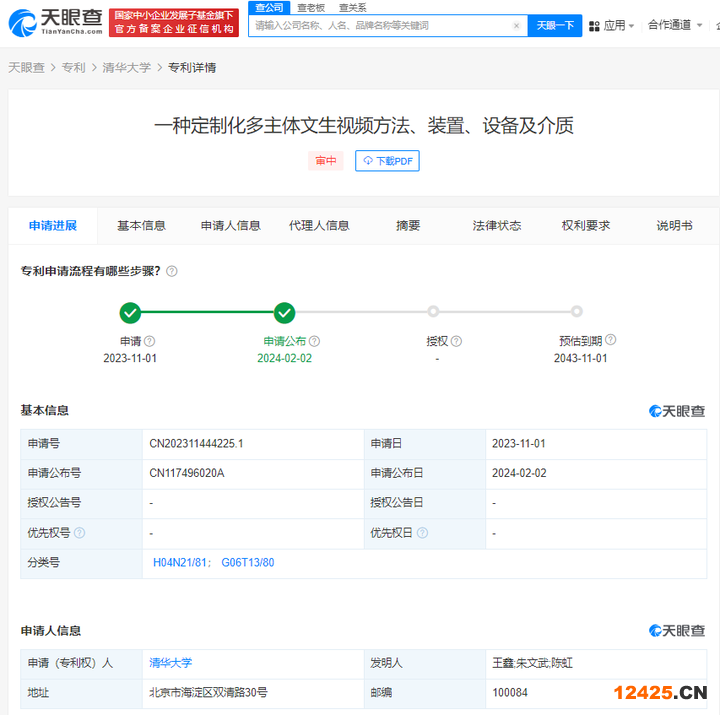This screenshot has width=720, height=715.
Task: Click the question icon next to 授权
Action: 456,341
